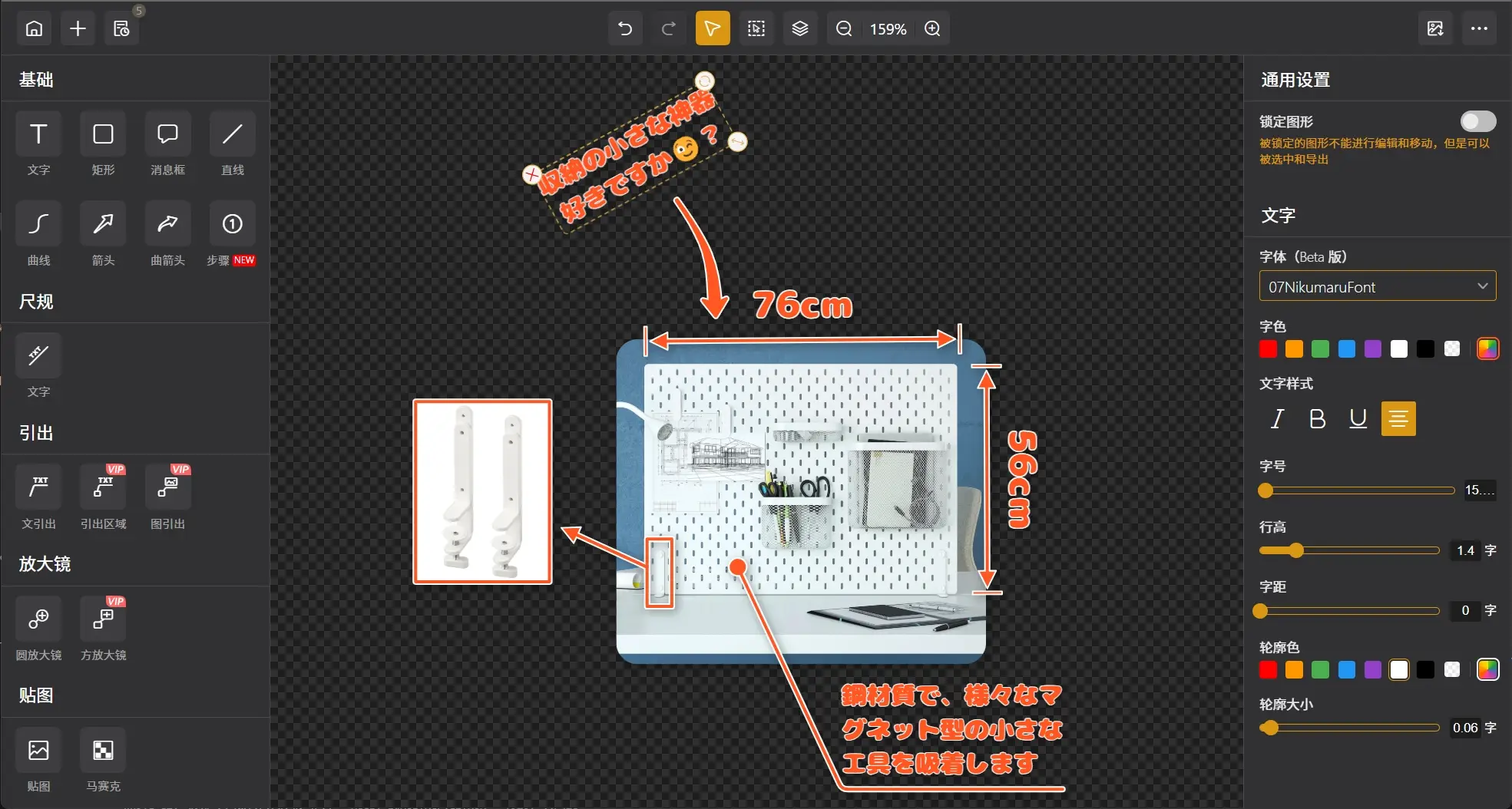Pick black in the 轮廓色 row
This screenshot has height=809, width=1512.
click(1425, 670)
